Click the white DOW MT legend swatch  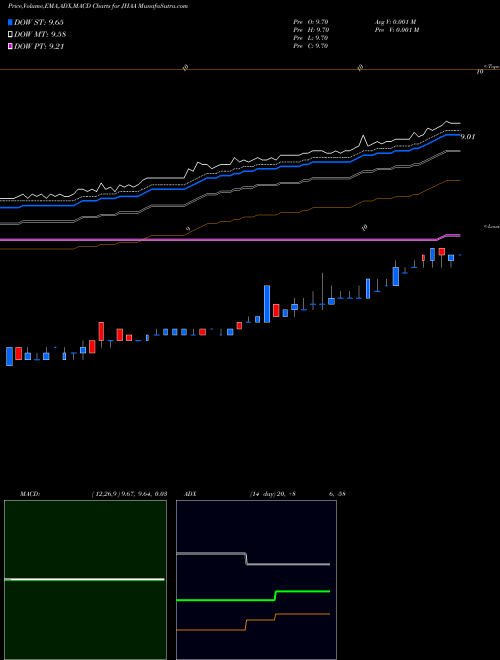tap(11, 35)
